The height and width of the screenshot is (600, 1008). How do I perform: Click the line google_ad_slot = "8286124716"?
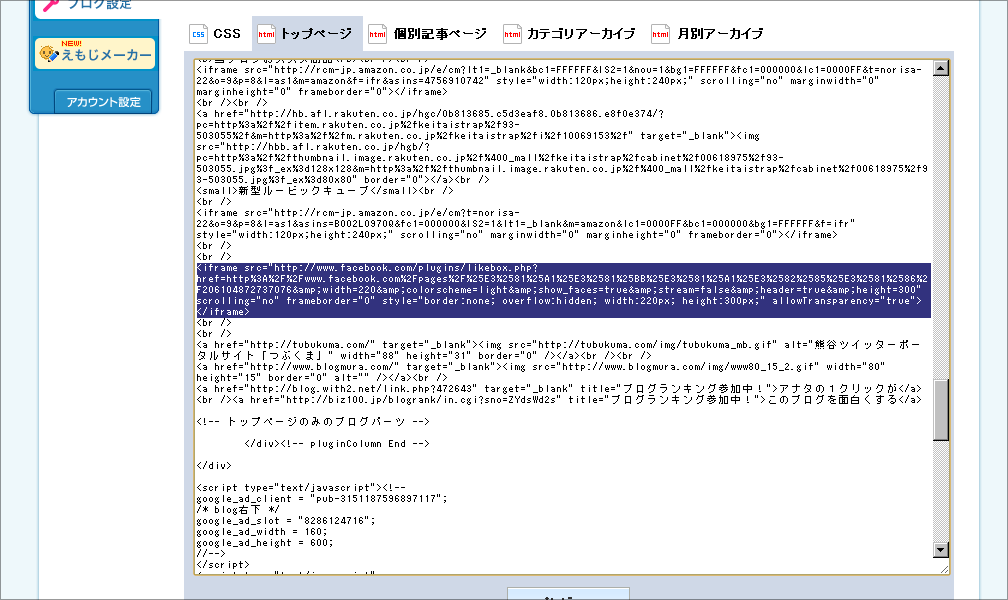point(286,521)
